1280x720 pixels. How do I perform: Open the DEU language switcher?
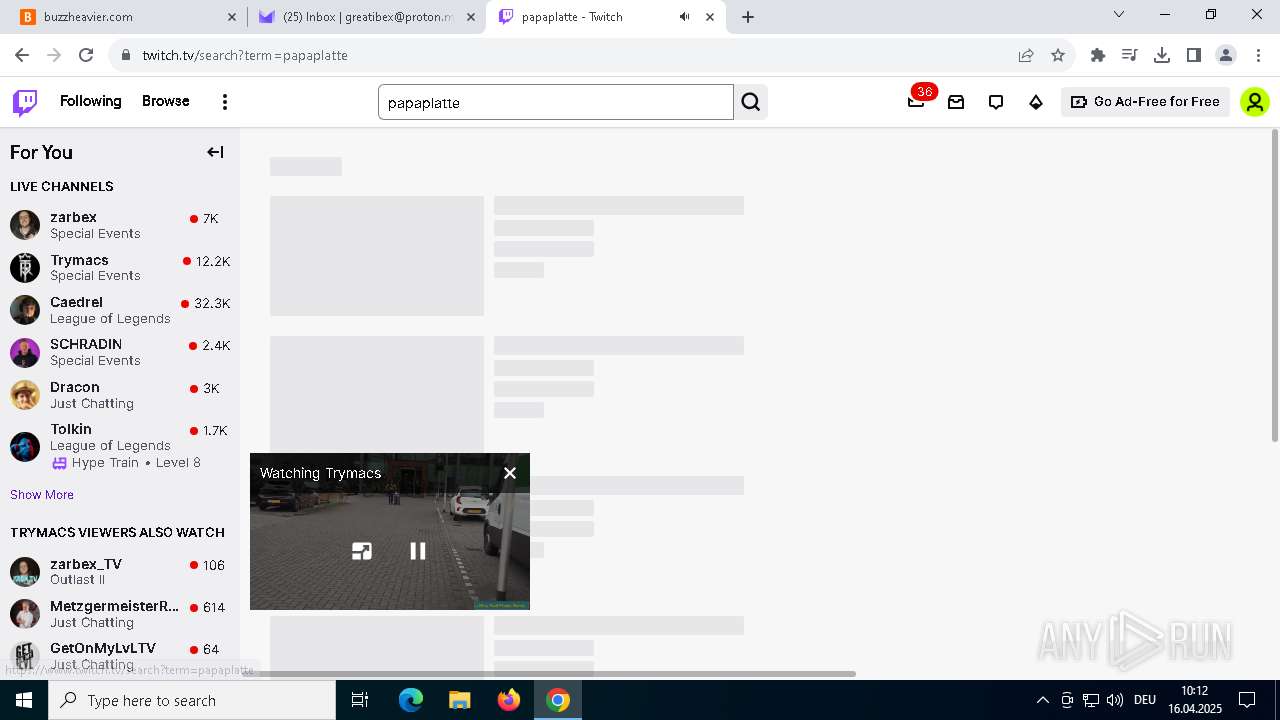[x=1145, y=700]
